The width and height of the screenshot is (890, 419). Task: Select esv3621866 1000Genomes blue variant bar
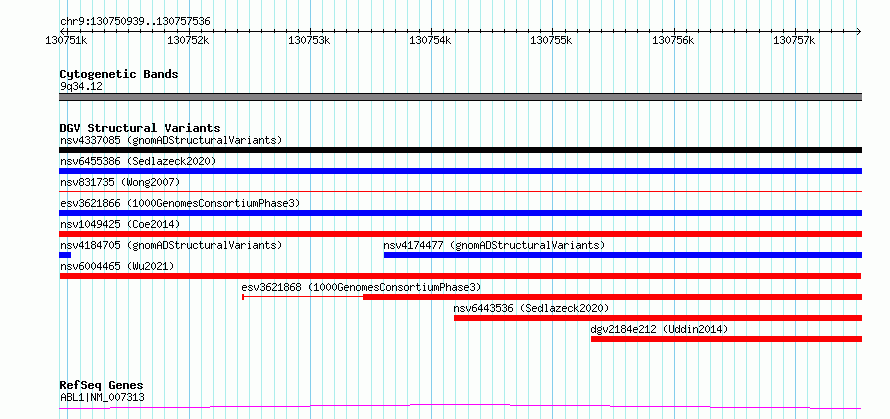[460, 213]
